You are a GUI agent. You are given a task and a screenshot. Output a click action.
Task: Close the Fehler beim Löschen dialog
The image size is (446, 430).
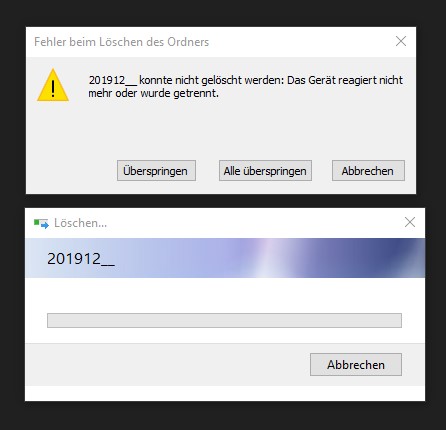click(401, 41)
